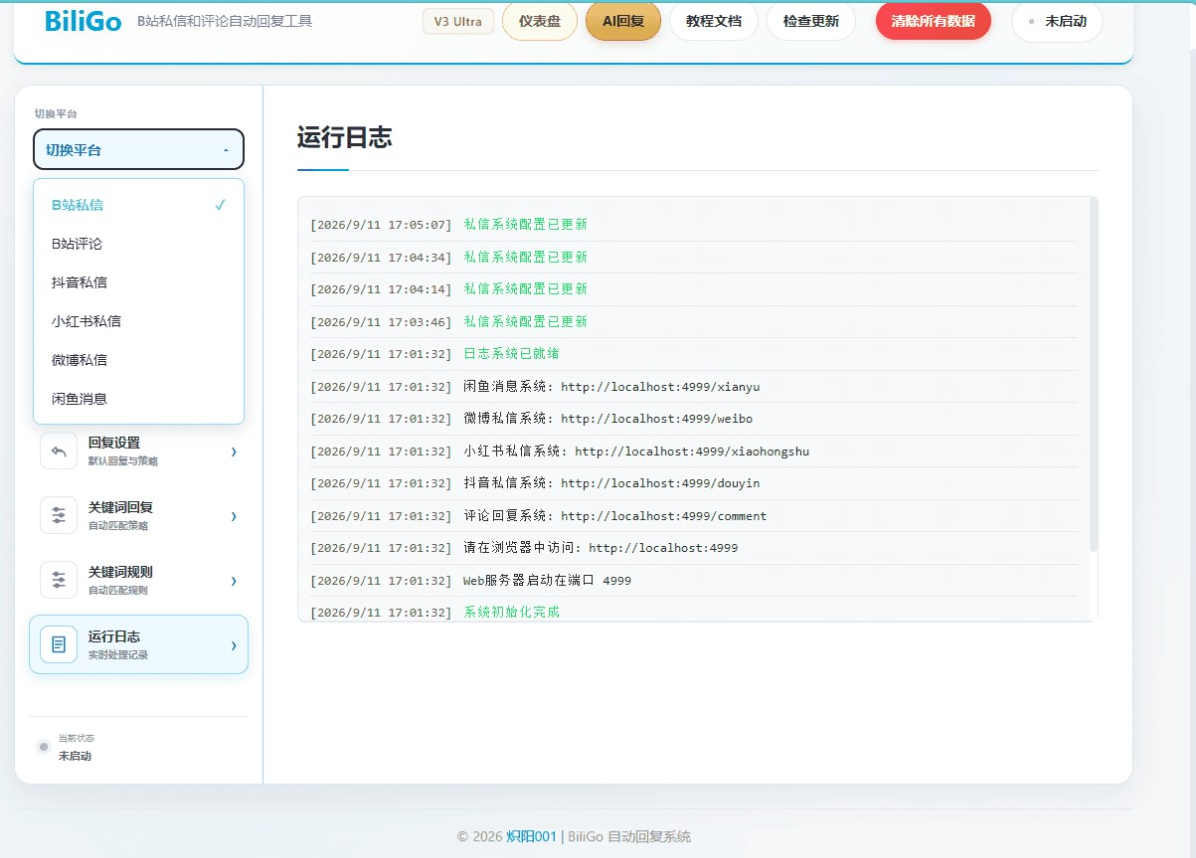
Task: Select B站评论 from platform list
Action: click(138, 243)
